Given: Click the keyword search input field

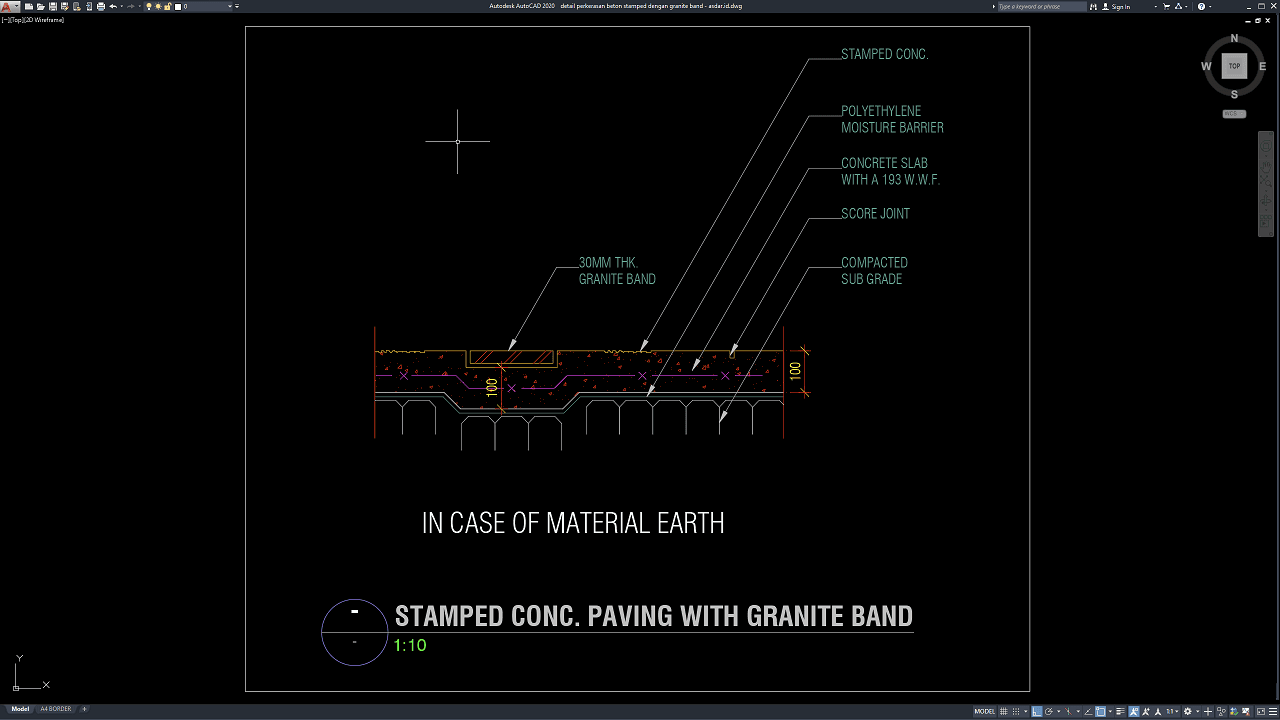Looking at the screenshot, I should point(1040,7).
